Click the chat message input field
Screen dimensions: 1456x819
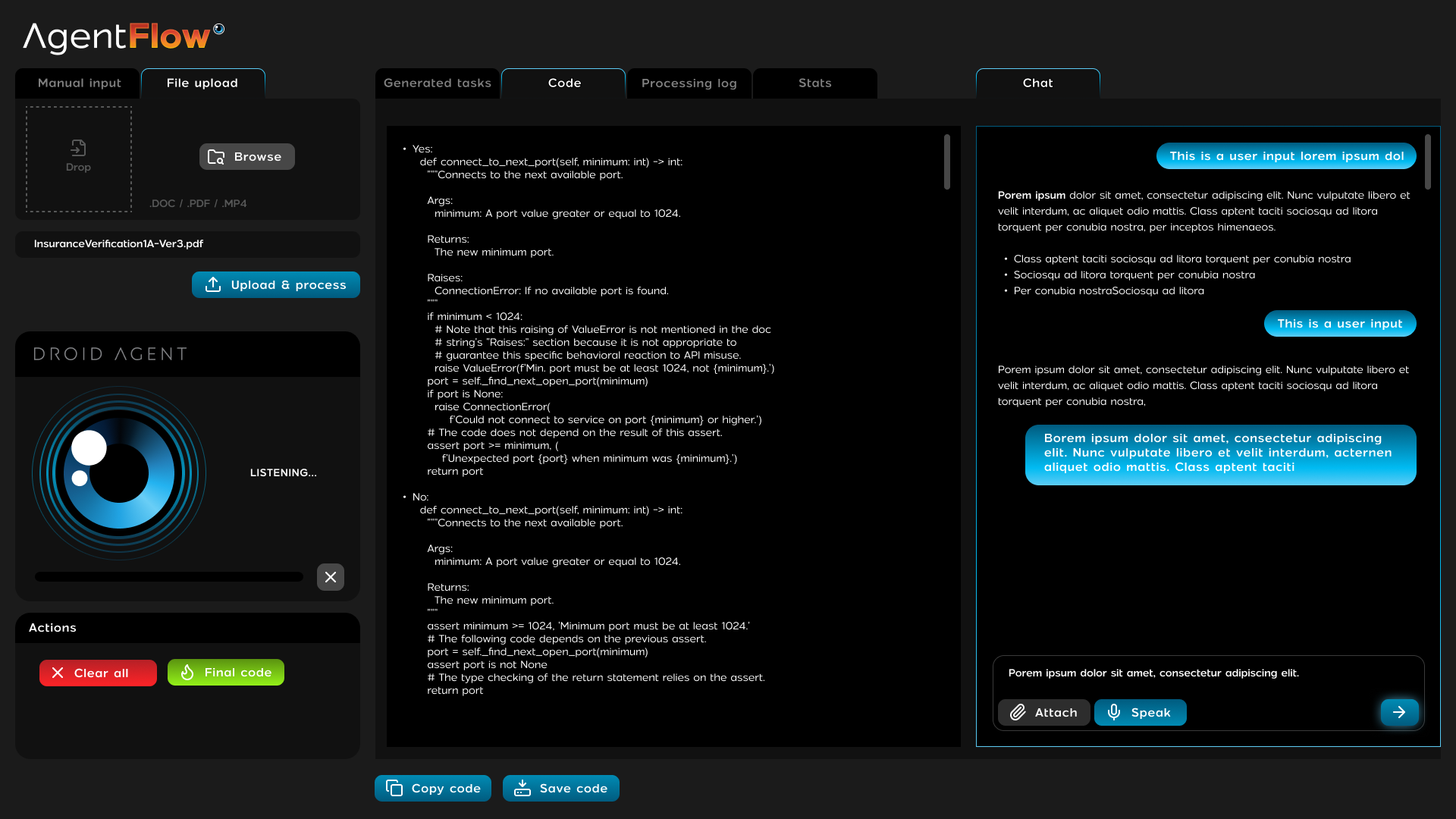click(x=1208, y=673)
